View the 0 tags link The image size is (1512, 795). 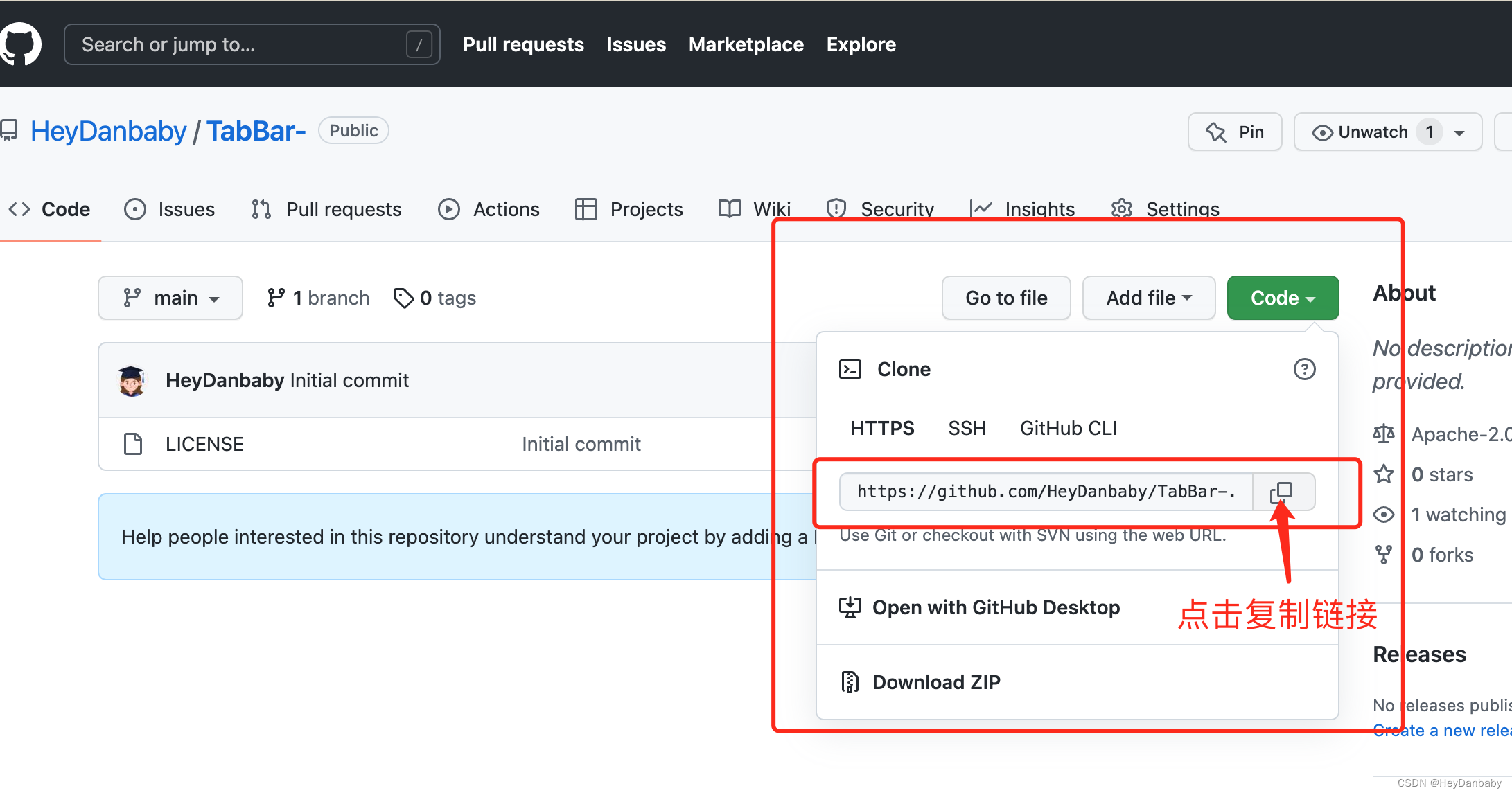tap(434, 298)
